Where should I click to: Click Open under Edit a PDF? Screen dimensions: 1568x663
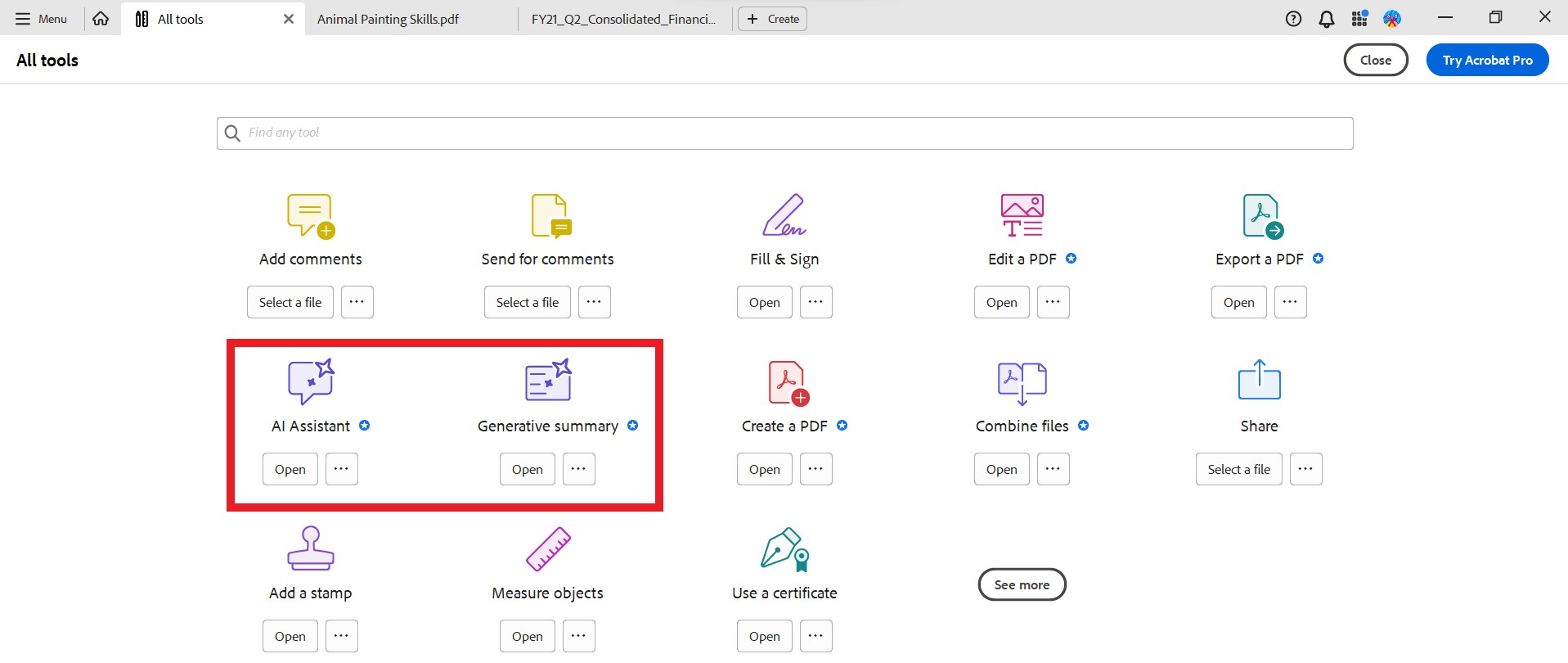coord(1002,302)
